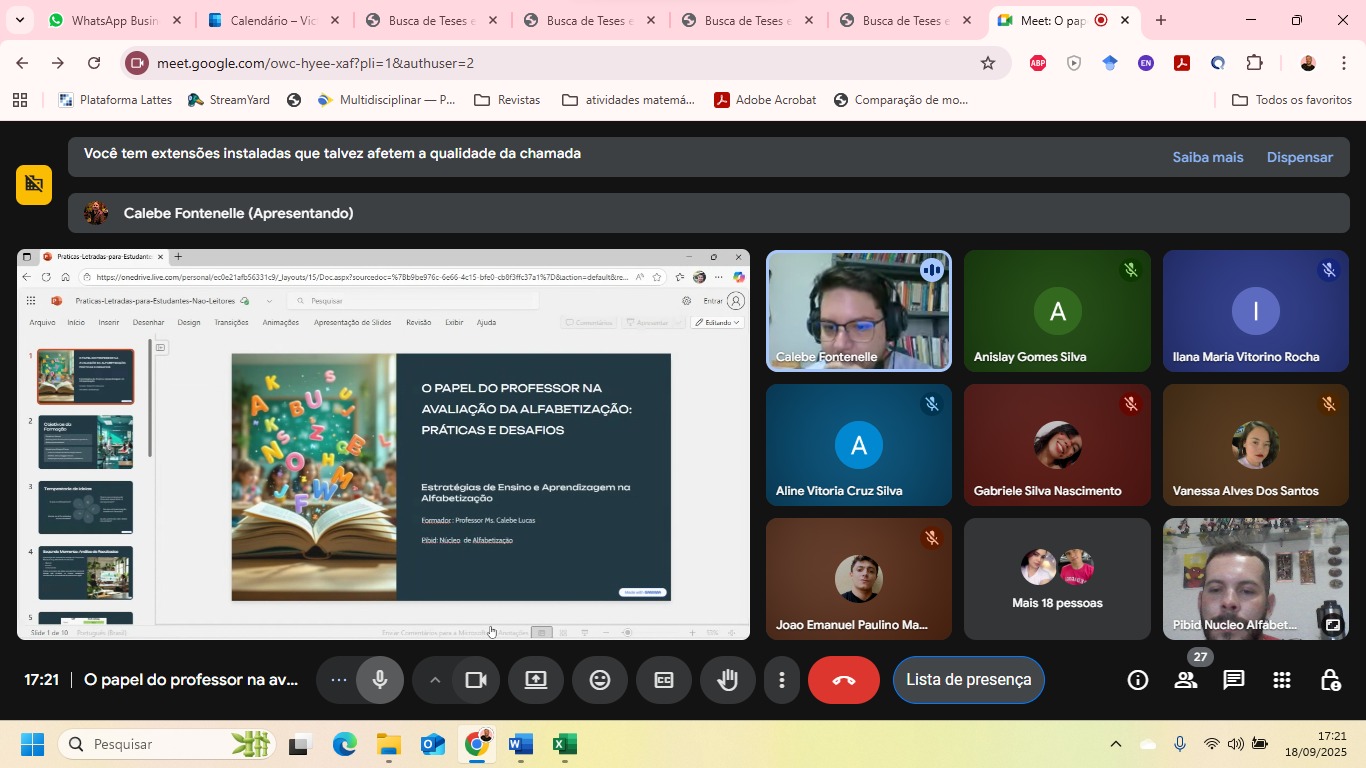Open browser tab search dropdown arrow
The height and width of the screenshot is (768, 1366).
click(19, 20)
